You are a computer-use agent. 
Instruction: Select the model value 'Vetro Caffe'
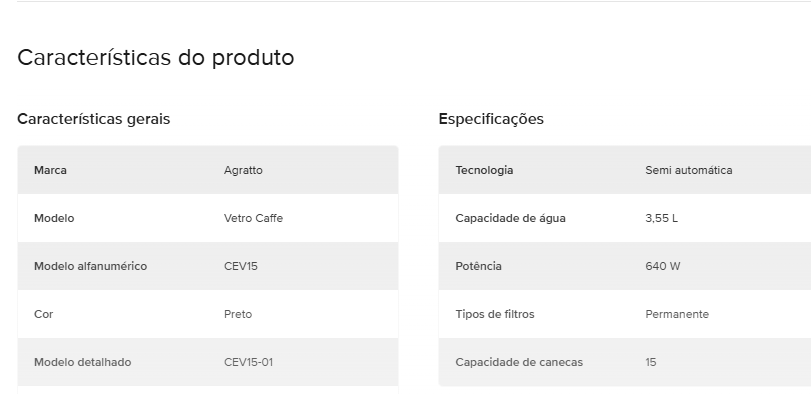tap(253, 218)
